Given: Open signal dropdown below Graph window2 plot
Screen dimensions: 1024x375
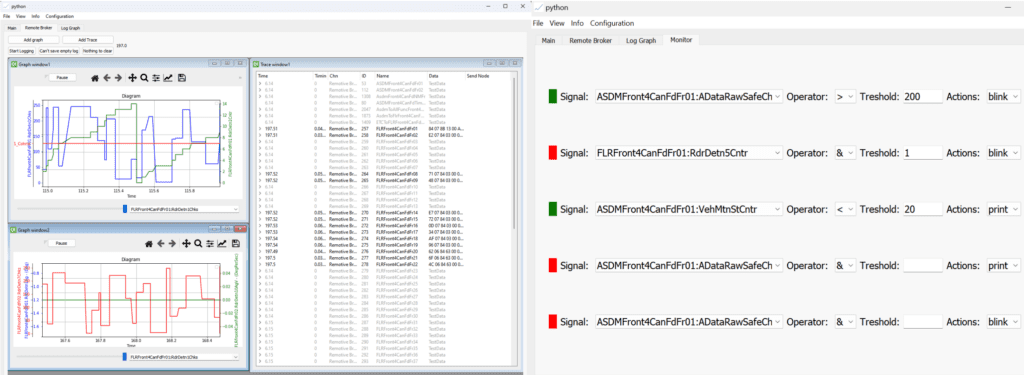Looking at the screenshot, I should [x=184, y=357].
